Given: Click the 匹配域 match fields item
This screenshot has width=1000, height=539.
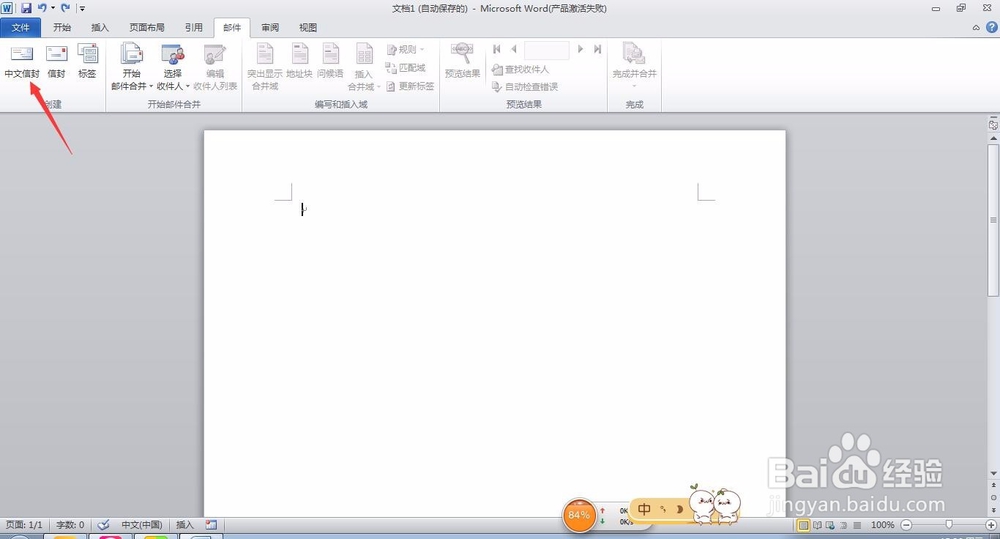Looking at the screenshot, I should 405,68.
